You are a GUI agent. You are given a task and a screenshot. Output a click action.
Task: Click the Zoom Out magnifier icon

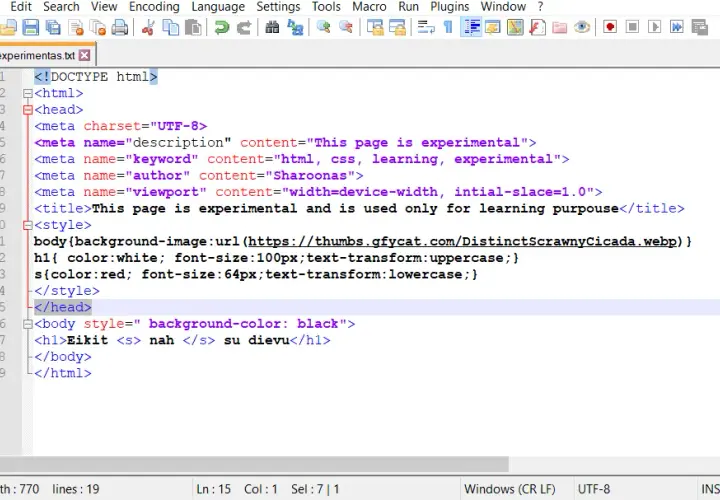coord(346,28)
